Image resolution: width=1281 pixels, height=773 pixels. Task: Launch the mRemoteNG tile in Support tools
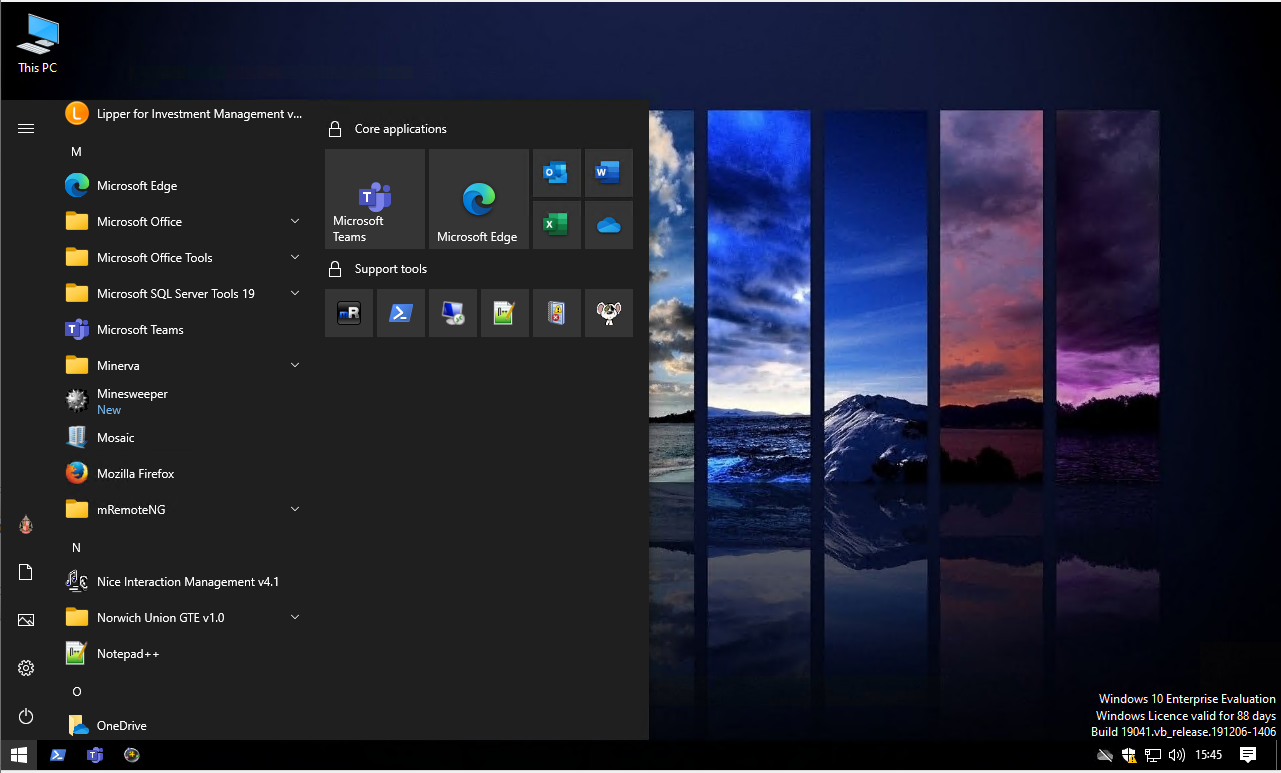coord(349,313)
